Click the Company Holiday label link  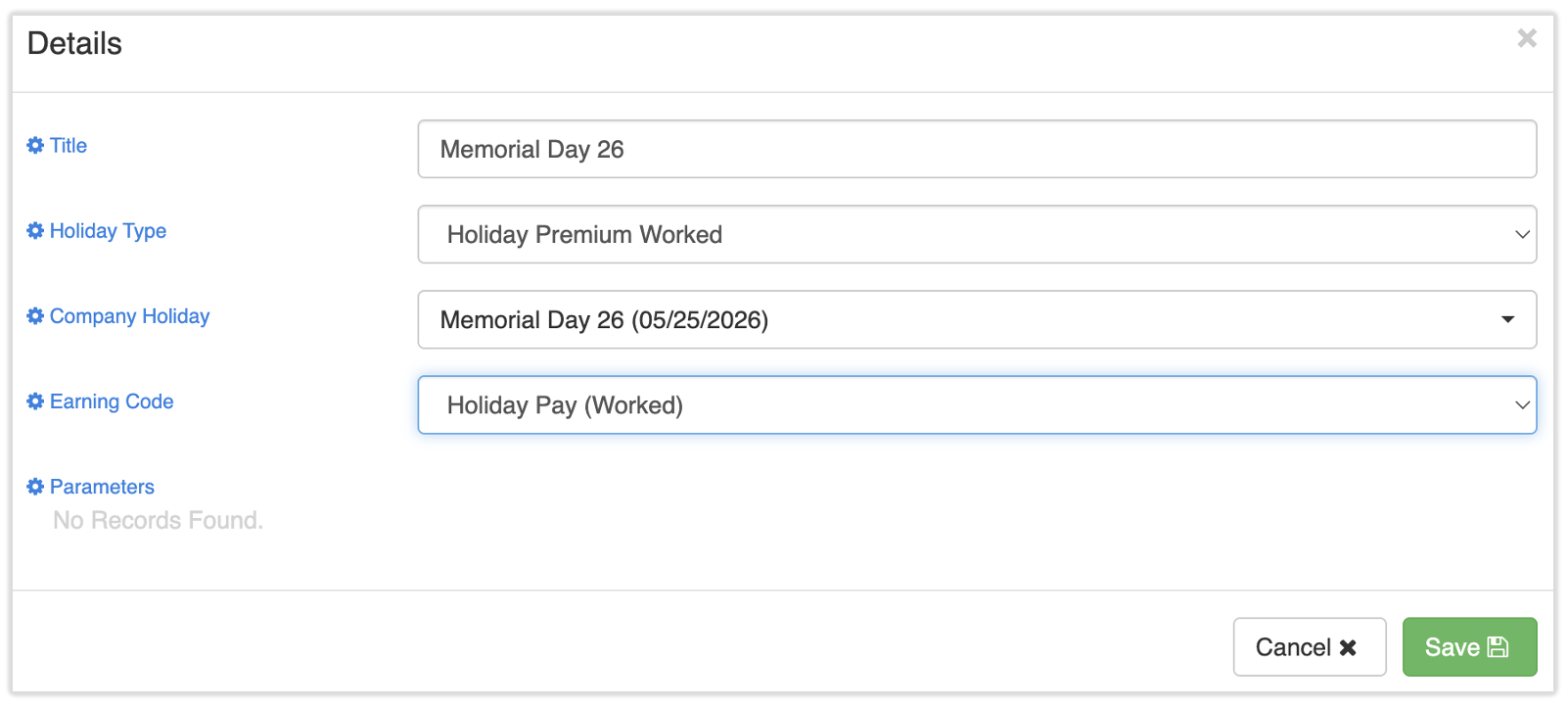(x=129, y=316)
